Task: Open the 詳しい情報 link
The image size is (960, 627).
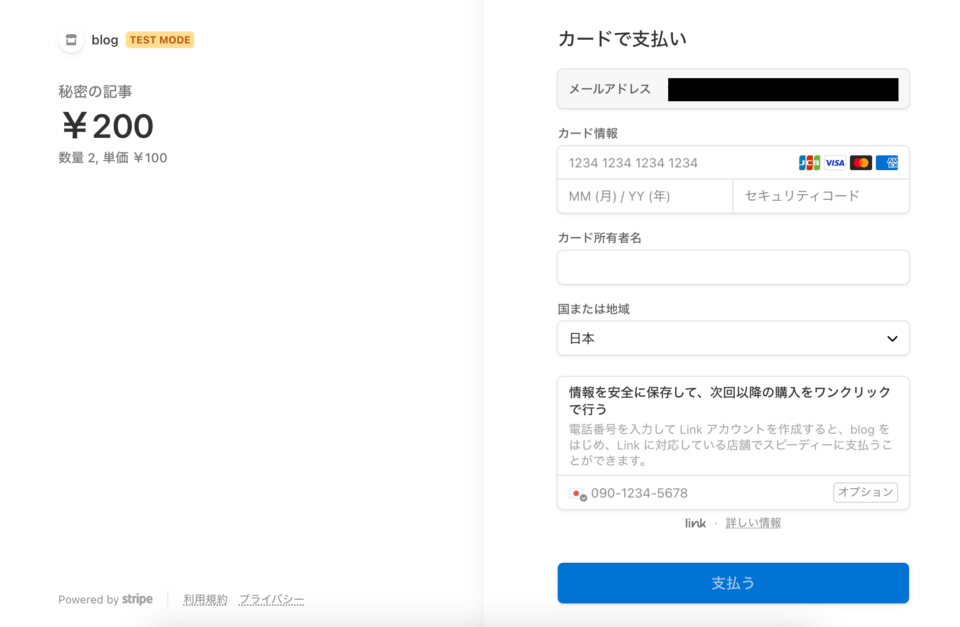Action: click(753, 523)
